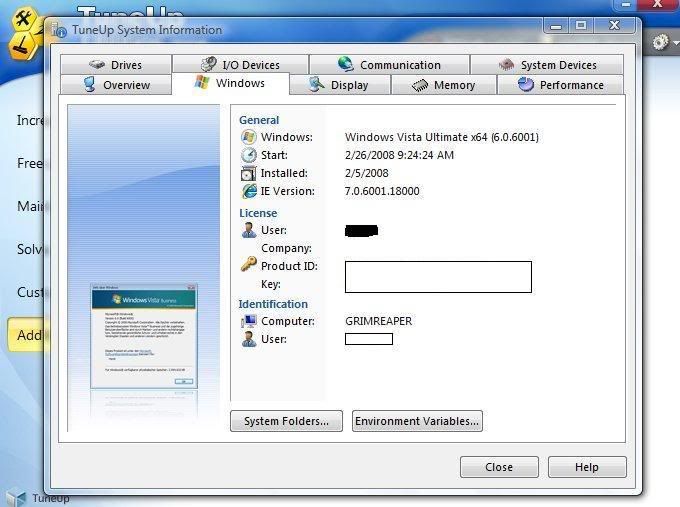The height and width of the screenshot is (507, 680).
Task: Select computer name GRIMREAPER
Action: [379, 321]
